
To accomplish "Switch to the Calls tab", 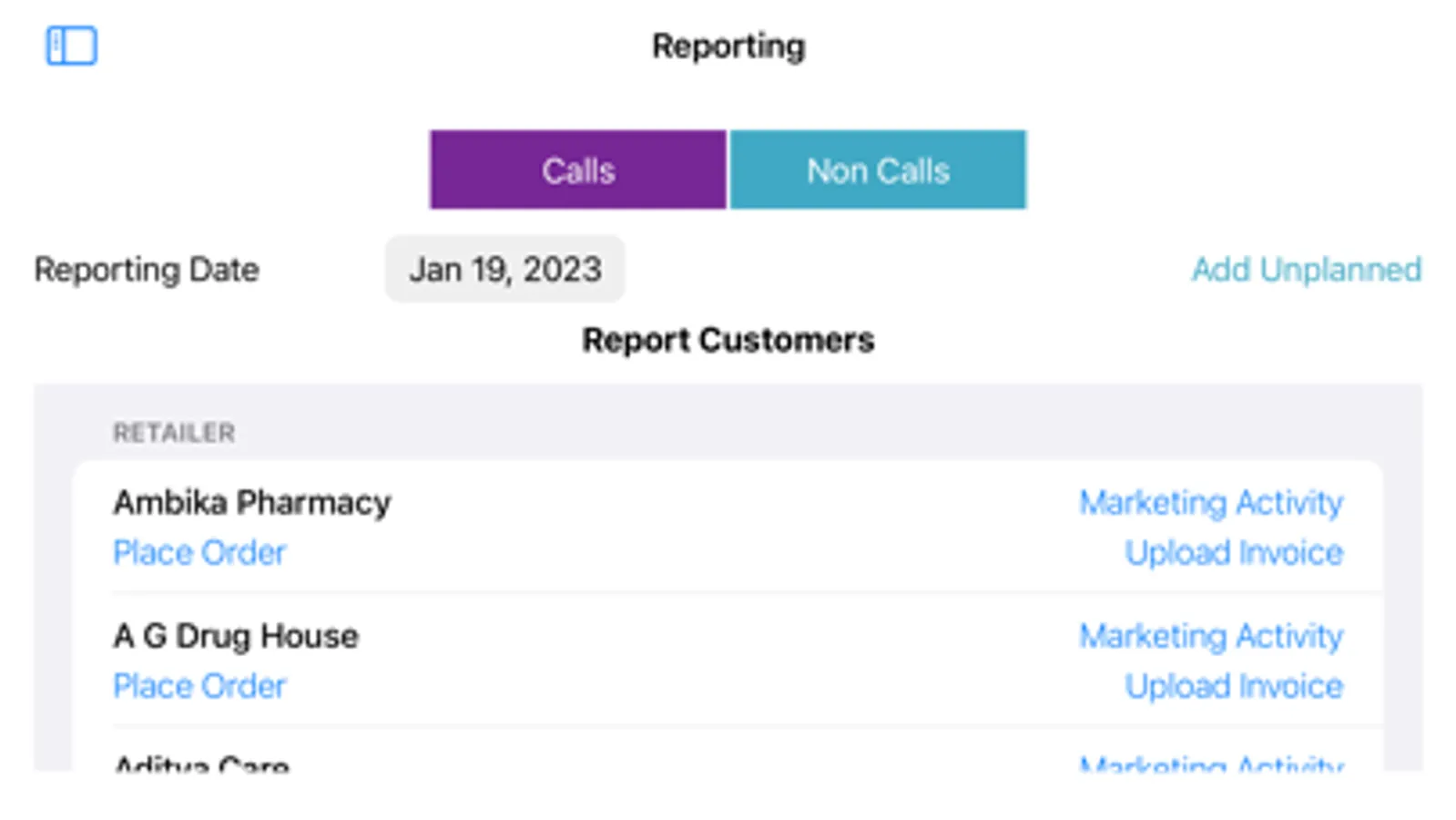I will (578, 170).
